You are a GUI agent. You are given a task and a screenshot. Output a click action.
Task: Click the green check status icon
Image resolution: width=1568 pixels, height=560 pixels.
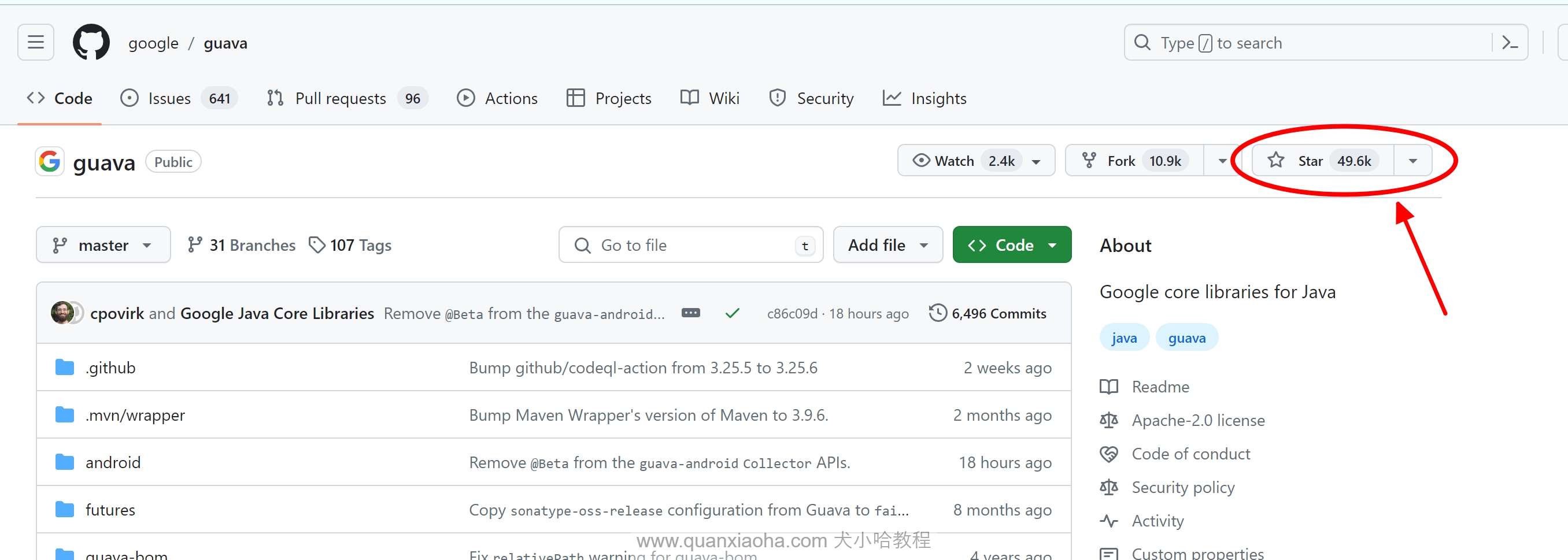(x=733, y=313)
